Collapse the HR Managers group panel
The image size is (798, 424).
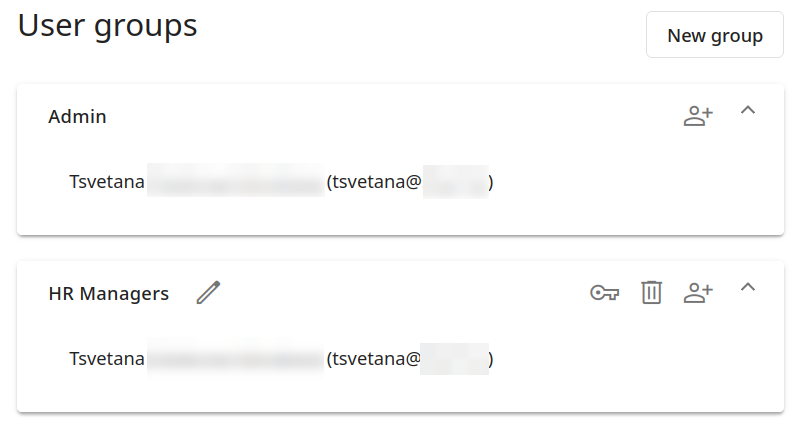pos(747,288)
